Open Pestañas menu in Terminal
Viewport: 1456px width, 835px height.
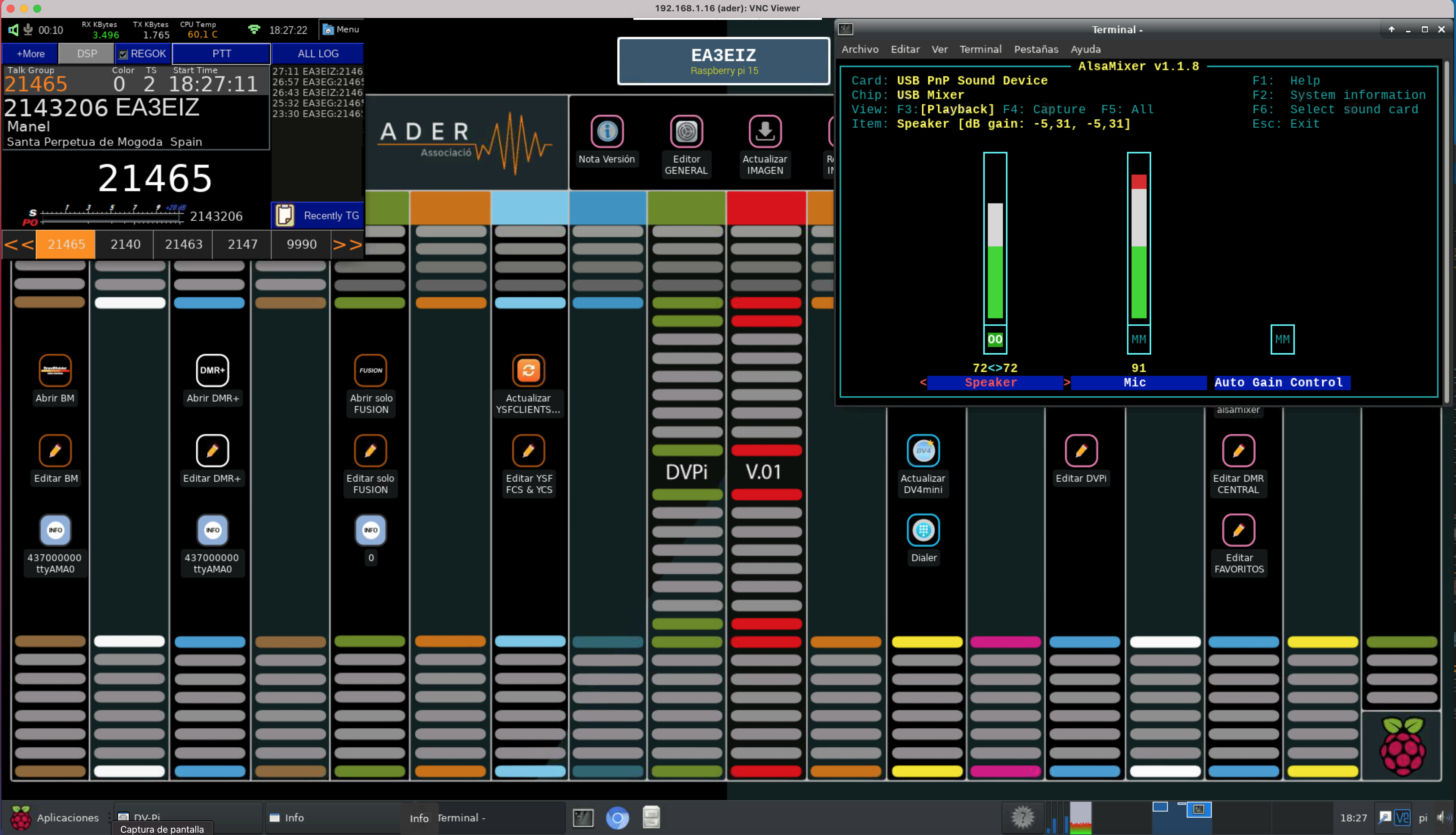(x=1036, y=49)
